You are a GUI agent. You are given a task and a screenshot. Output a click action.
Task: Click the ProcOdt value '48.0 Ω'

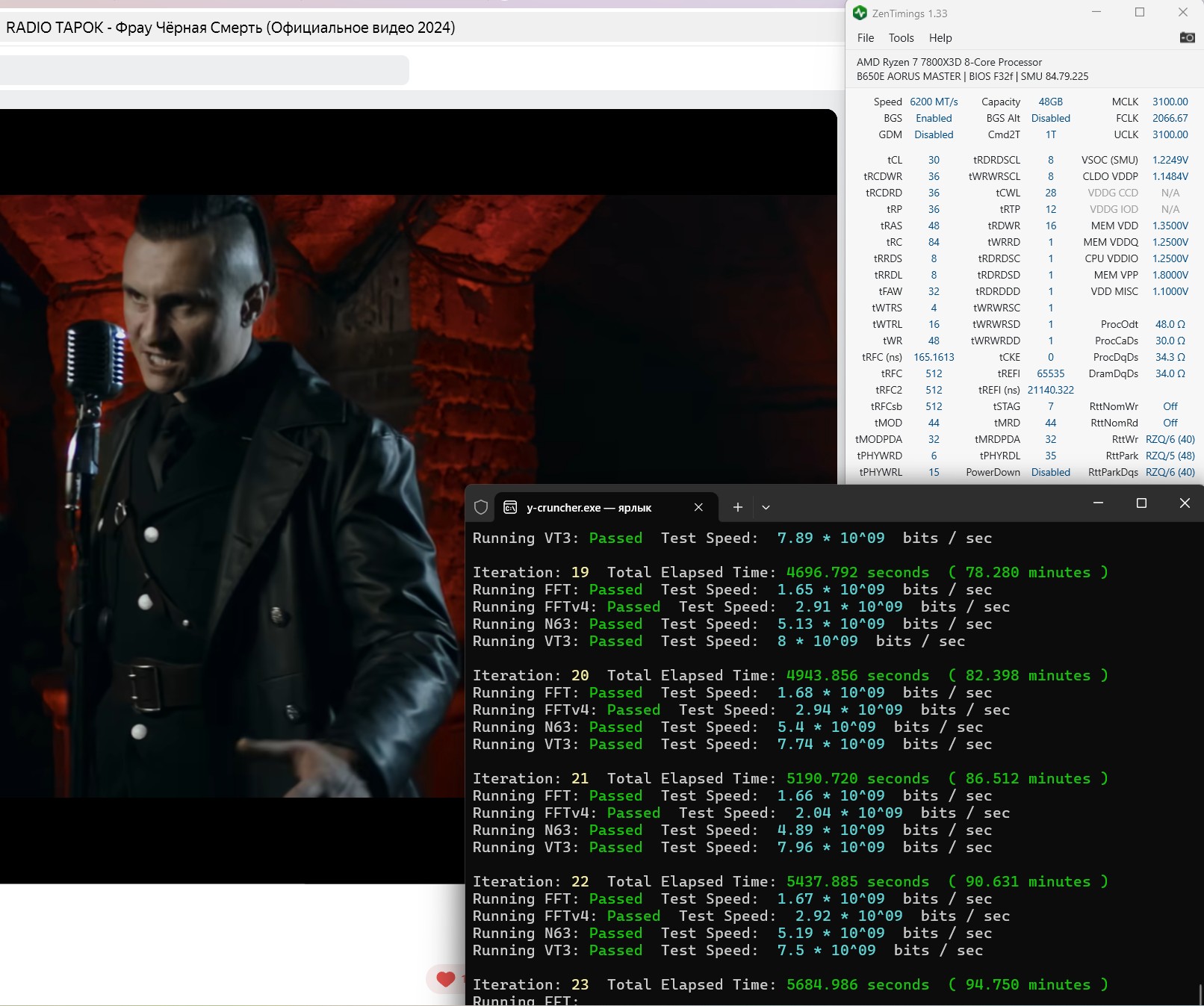click(1170, 324)
